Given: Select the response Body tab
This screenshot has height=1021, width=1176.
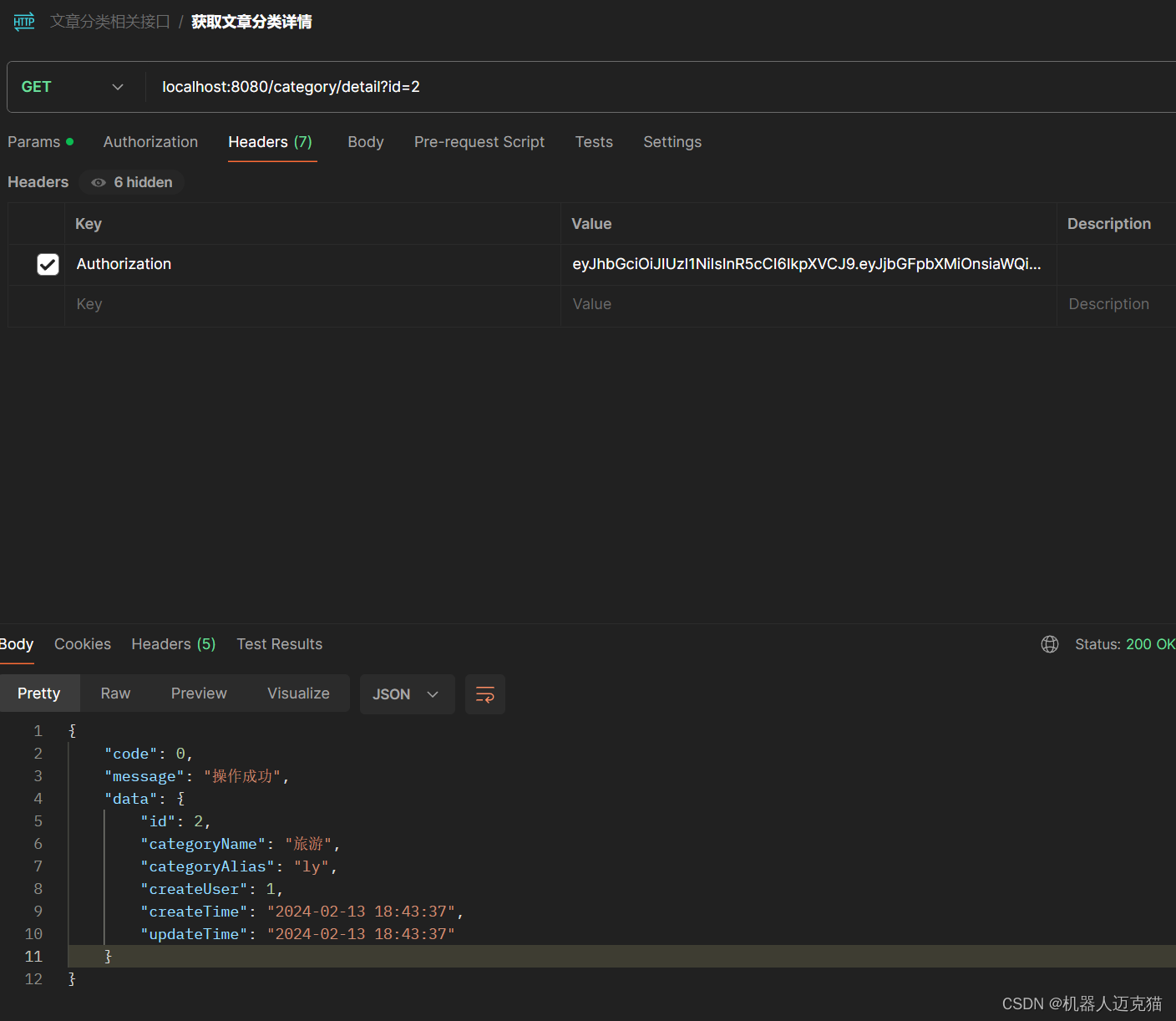Looking at the screenshot, I should (17, 644).
